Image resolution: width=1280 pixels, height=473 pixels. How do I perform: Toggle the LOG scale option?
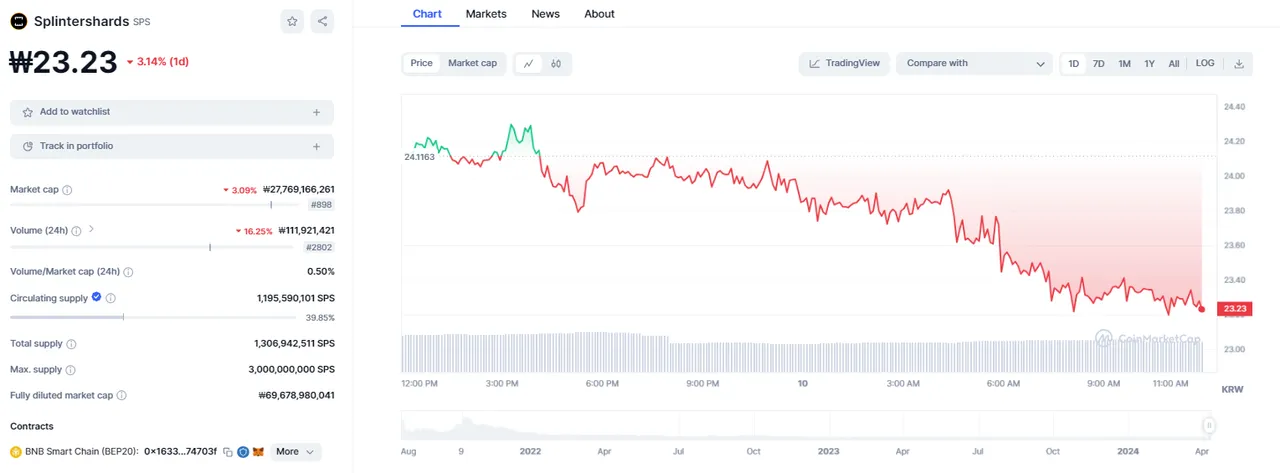(1205, 63)
